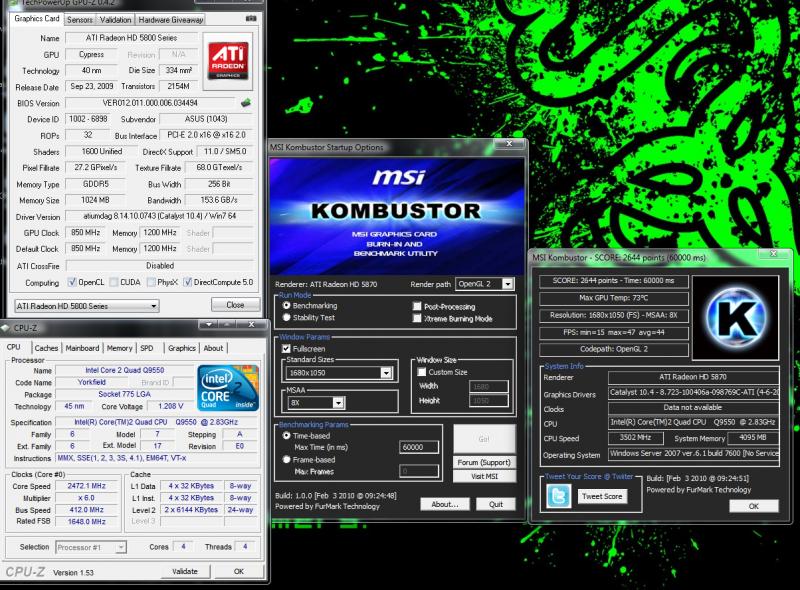Click the Validate button in CPU-Z
The image size is (800, 590).
tap(185, 571)
